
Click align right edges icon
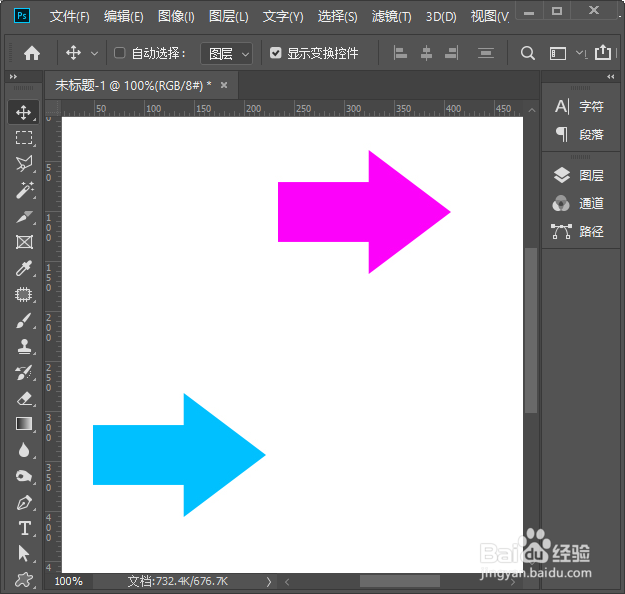tap(452, 53)
